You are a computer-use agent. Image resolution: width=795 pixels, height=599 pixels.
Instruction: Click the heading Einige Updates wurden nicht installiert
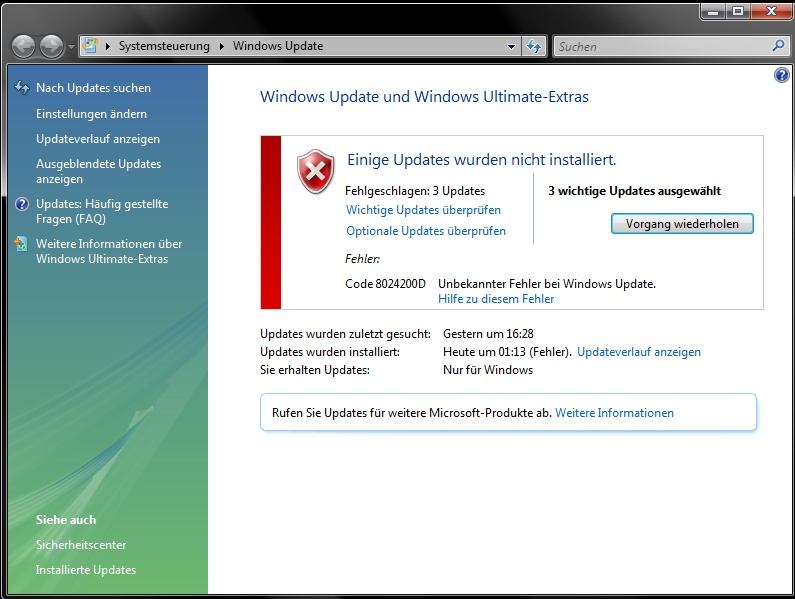(482, 160)
